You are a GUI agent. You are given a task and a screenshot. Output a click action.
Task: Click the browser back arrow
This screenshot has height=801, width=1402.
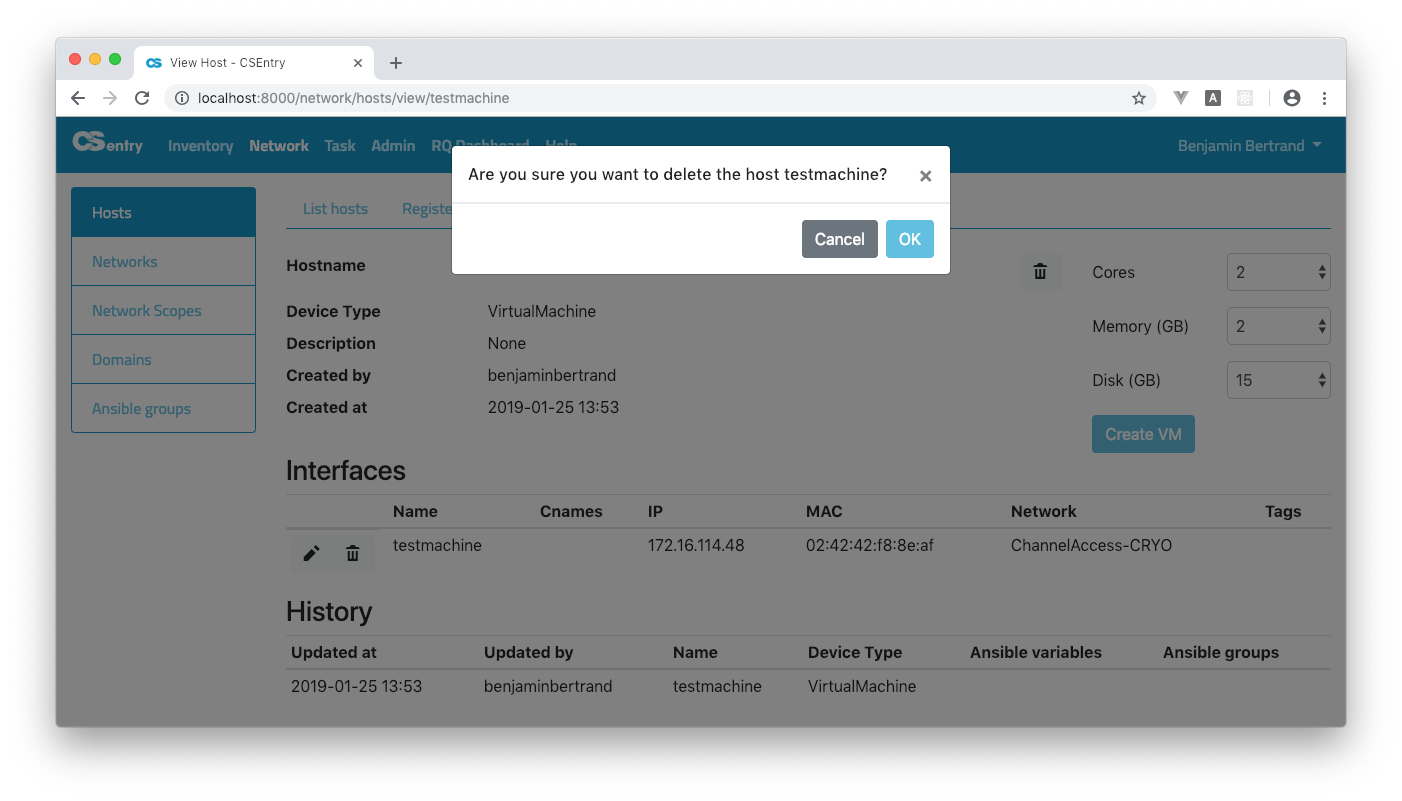(x=78, y=98)
